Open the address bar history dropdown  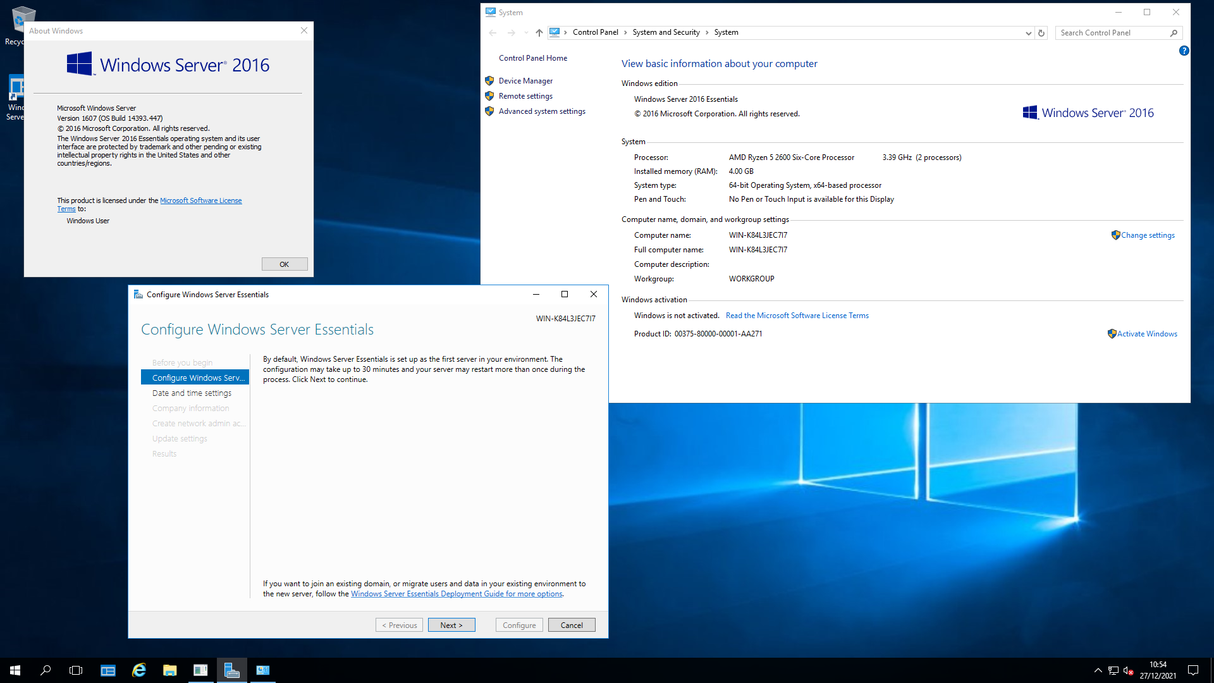click(1027, 32)
